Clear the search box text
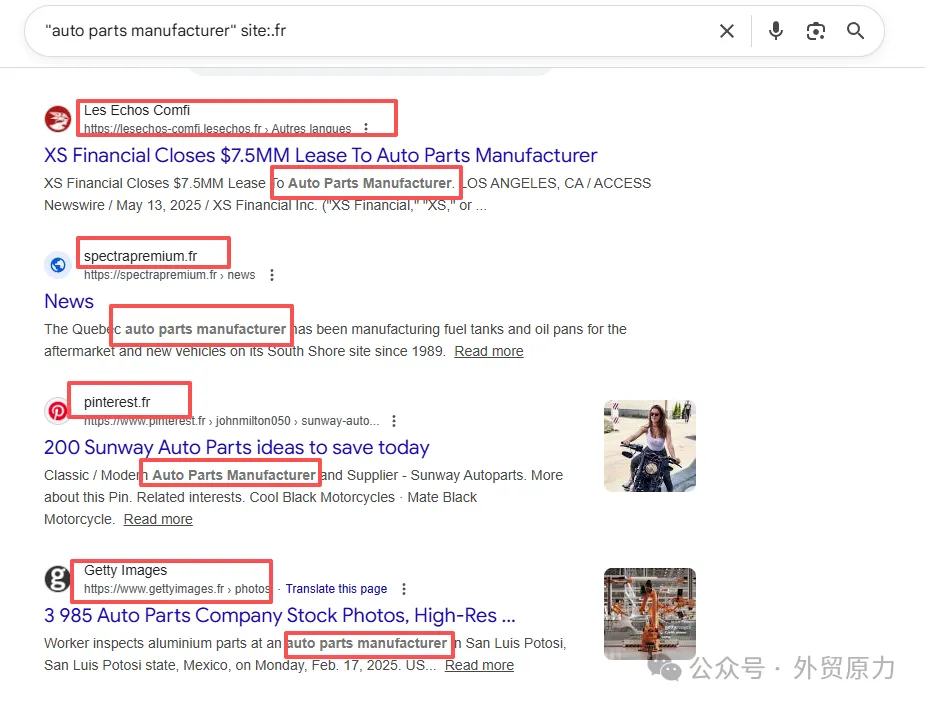Image resolution: width=925 pixels, height=705 pixels. [727, 31]
